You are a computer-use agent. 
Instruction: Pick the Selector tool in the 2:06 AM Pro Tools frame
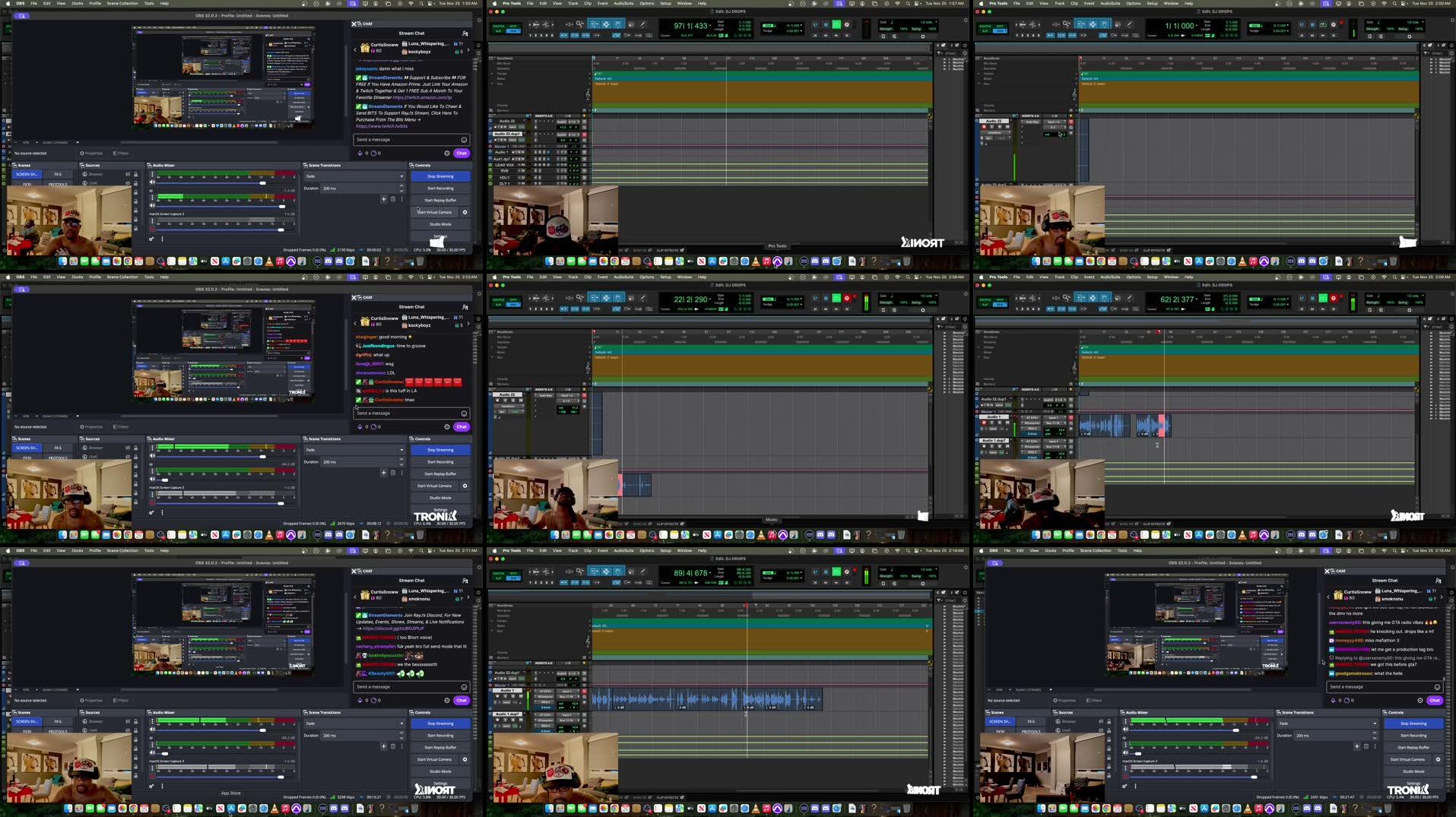[x=606, y=298]
